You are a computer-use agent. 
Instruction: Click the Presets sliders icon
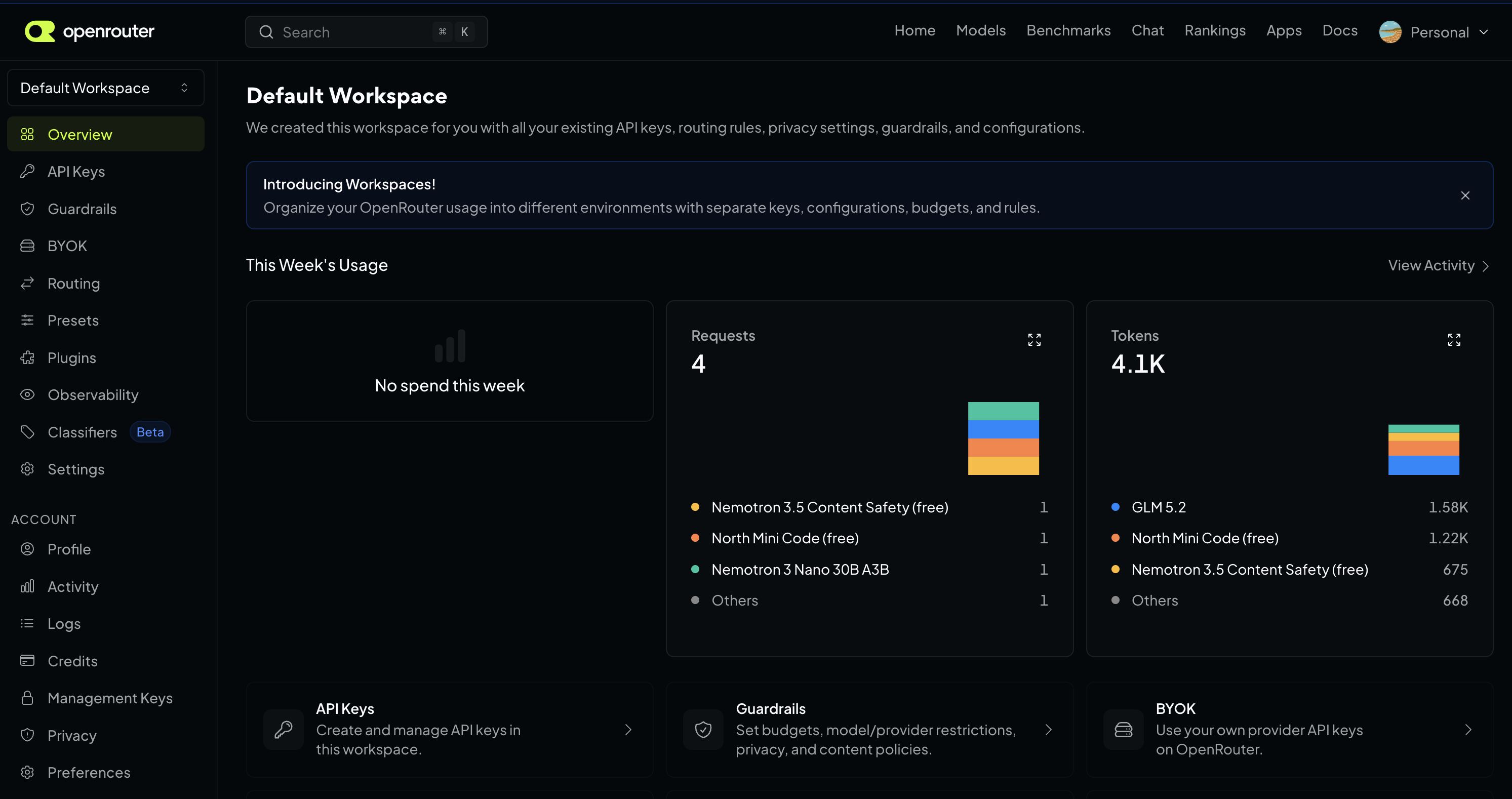pyautogui.click(x=27, y=321)
